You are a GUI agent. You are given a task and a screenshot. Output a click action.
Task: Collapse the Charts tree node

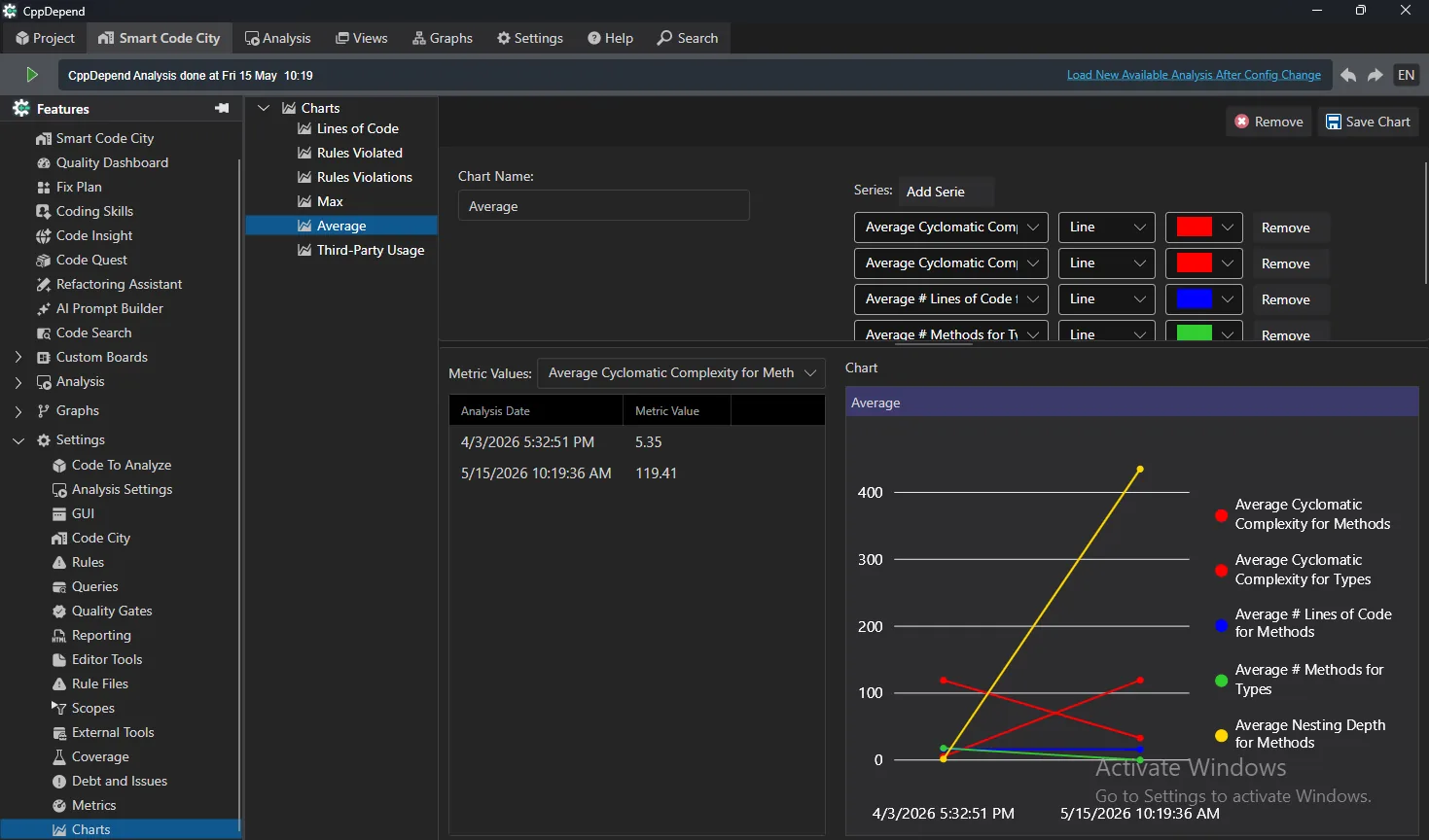pos(264,108)
